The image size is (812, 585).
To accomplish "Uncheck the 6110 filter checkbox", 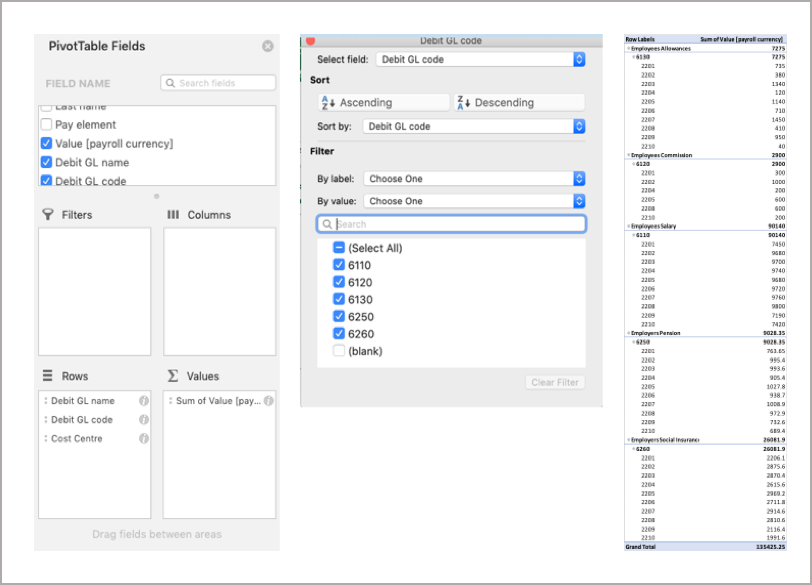I will point(339,265).
